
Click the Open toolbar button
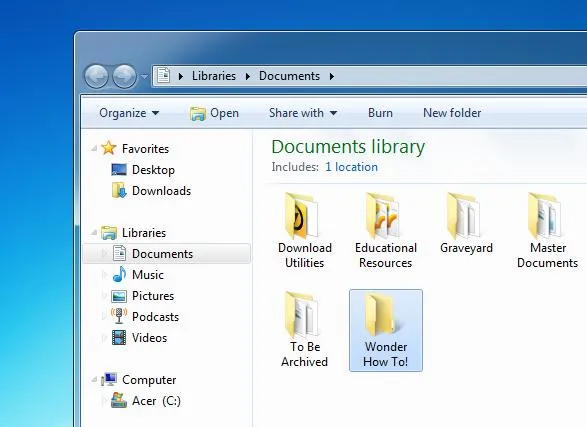[214, 113]
